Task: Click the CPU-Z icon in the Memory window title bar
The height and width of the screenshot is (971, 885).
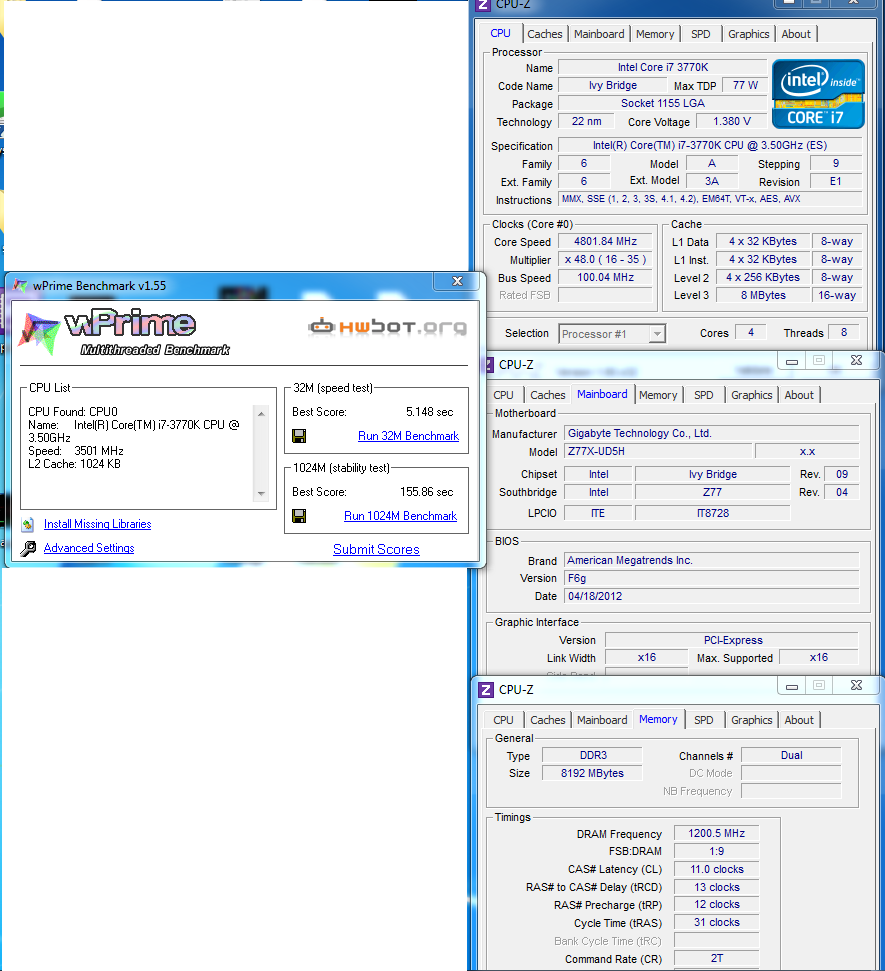Action: pos(486,689)
